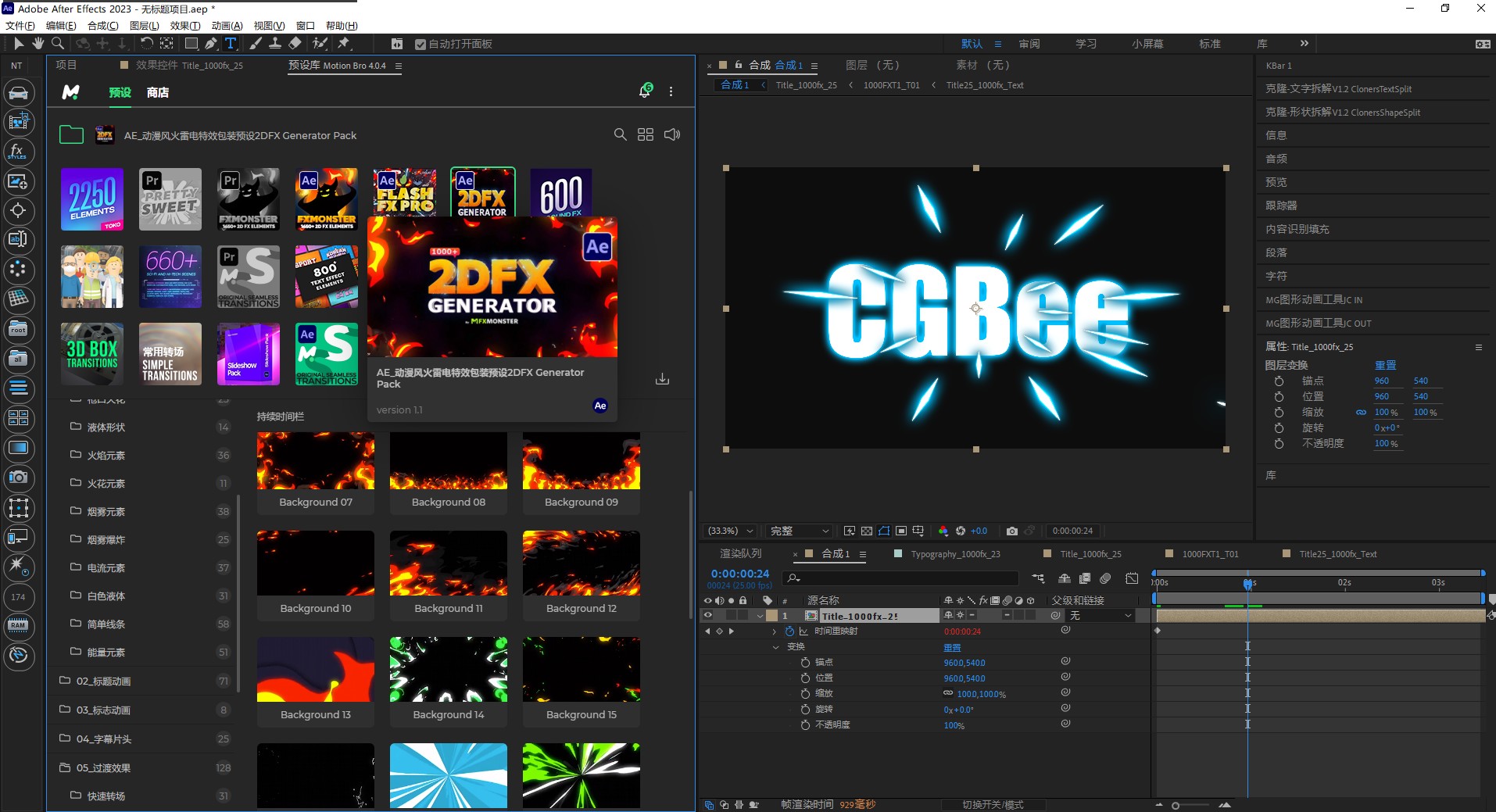Select the Clone Stamp tool
The height and width of the screenshot is (812, 1496).
(x=275, y=44)
